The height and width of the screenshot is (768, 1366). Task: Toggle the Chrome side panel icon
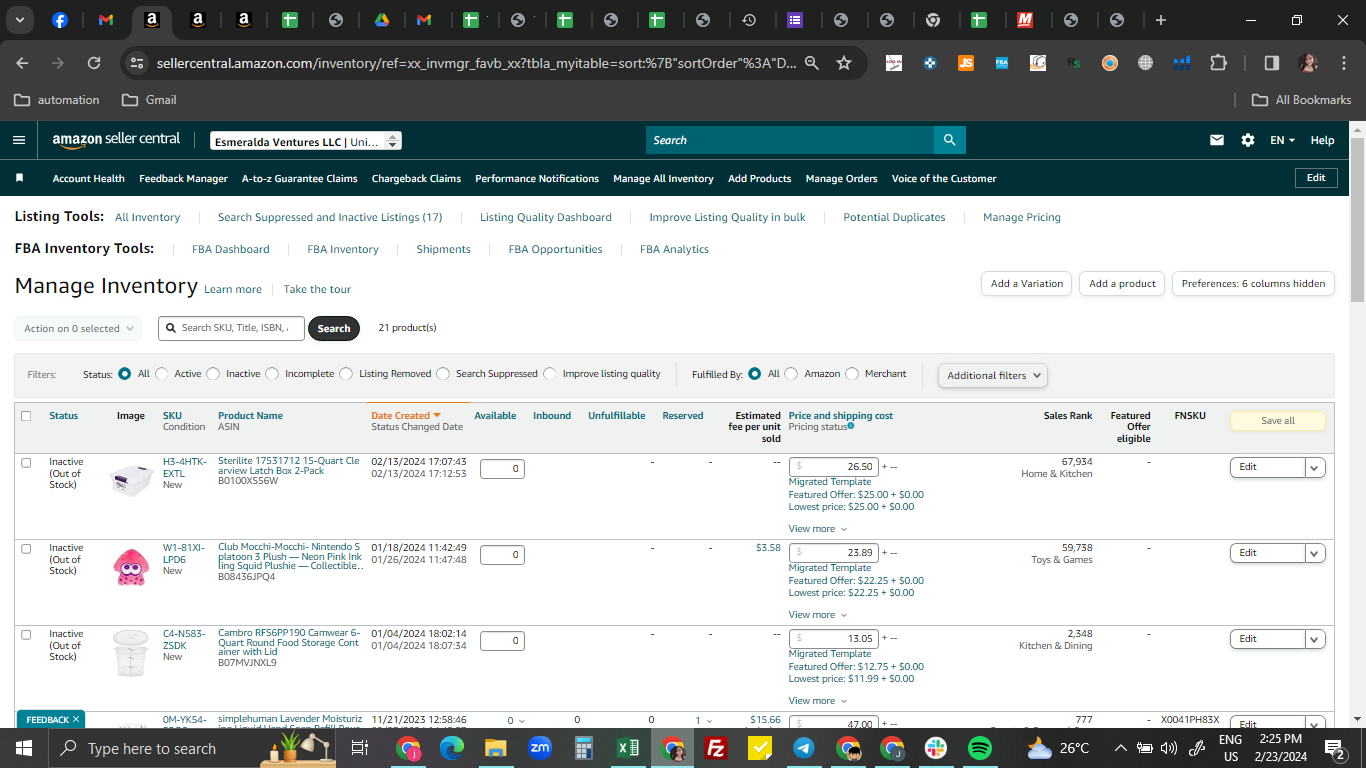coord(1272,63)
